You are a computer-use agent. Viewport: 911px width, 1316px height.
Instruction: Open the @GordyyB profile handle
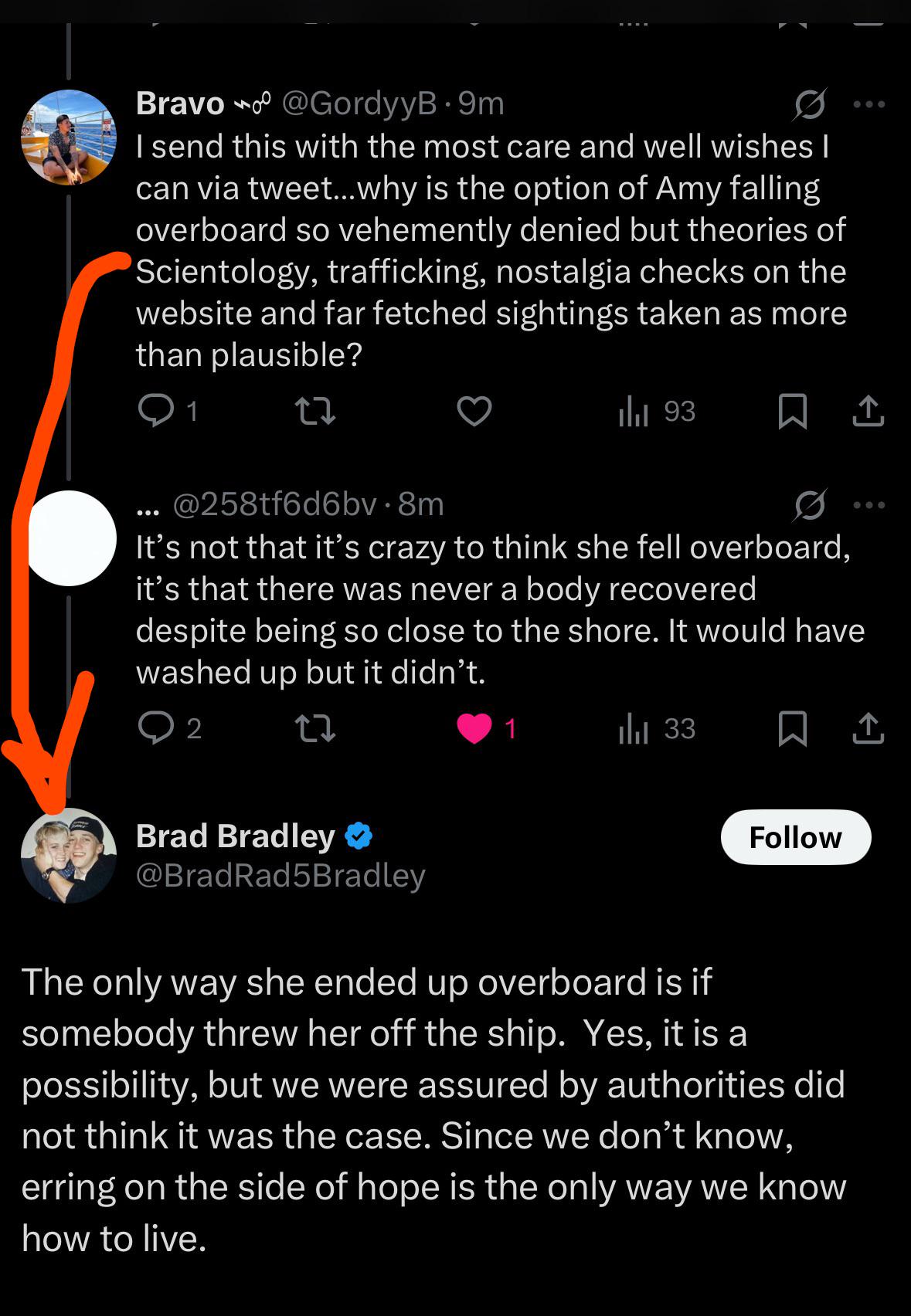point(359,103)
